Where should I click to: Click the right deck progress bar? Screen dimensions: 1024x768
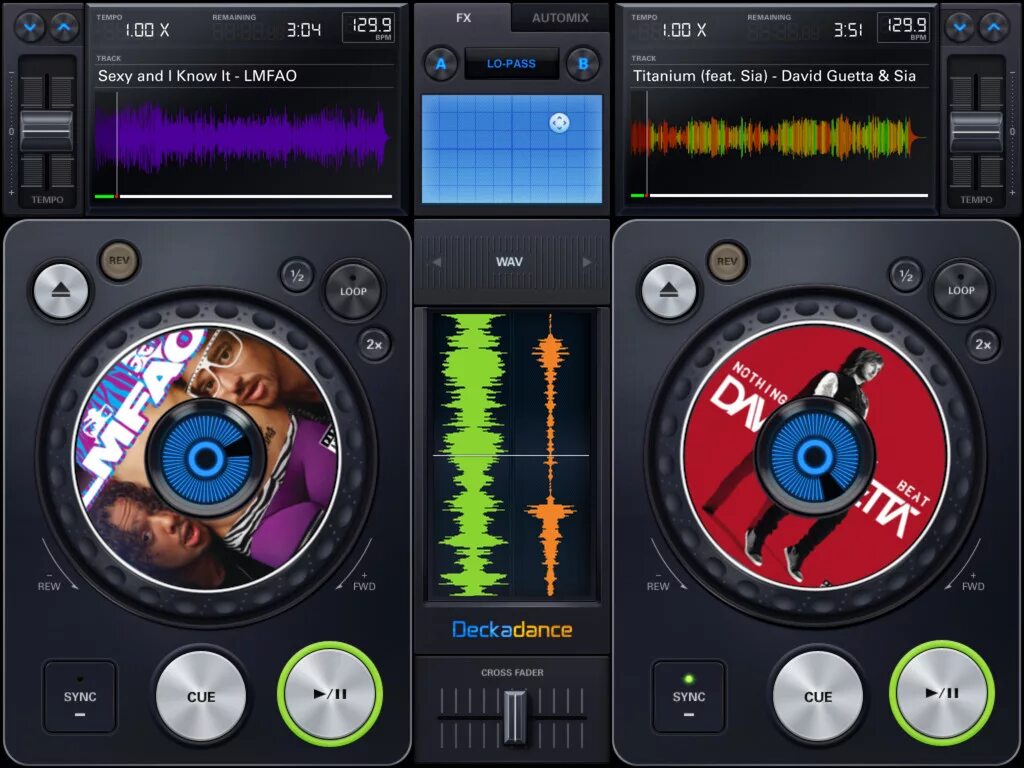(779, 195)
